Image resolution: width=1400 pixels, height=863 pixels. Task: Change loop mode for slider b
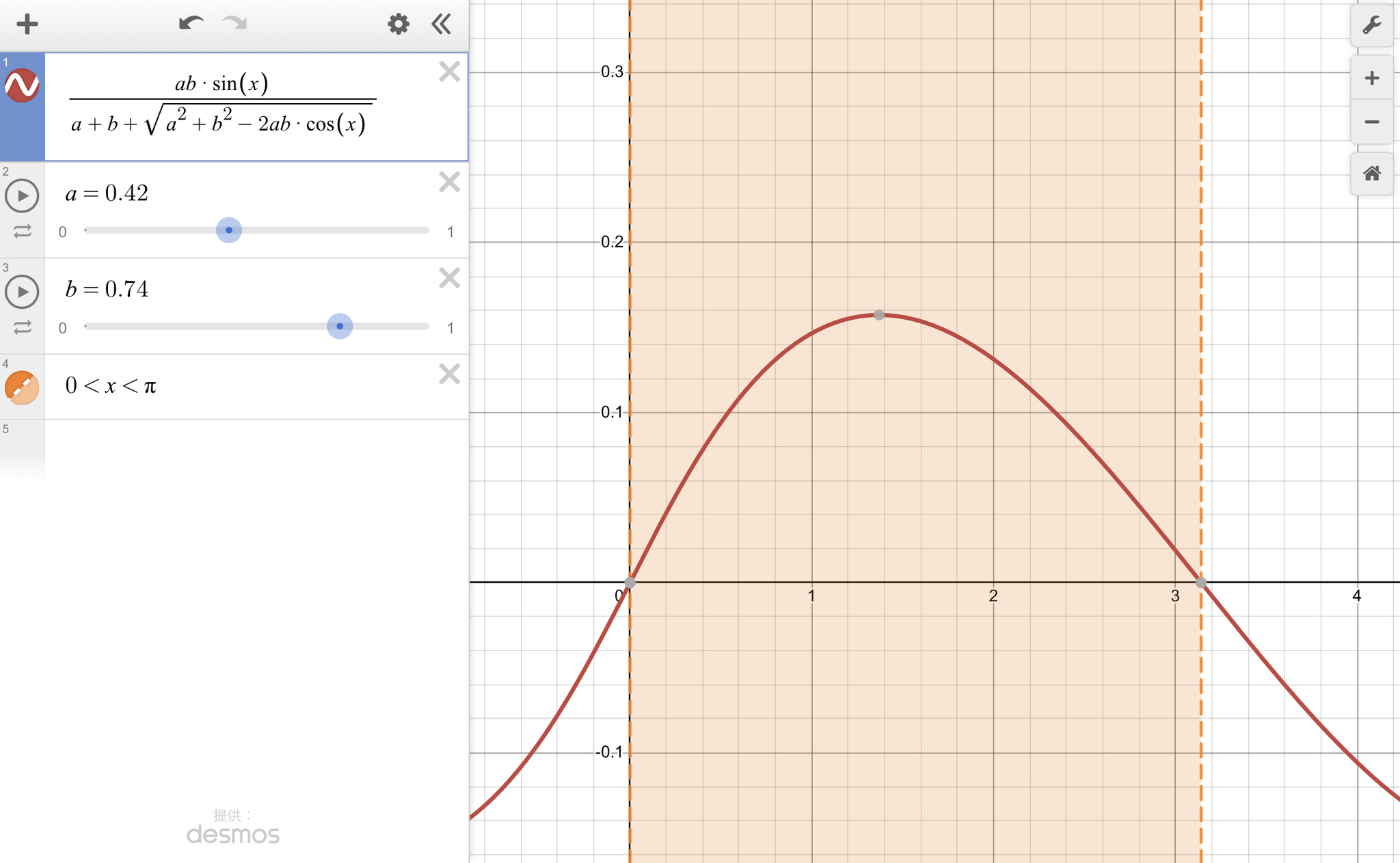point(23,328)
